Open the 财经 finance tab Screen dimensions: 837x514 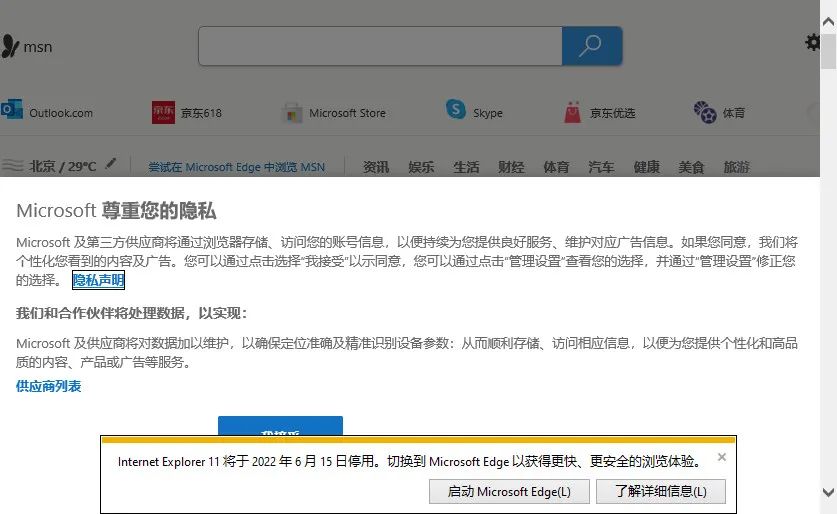point(511,167)
